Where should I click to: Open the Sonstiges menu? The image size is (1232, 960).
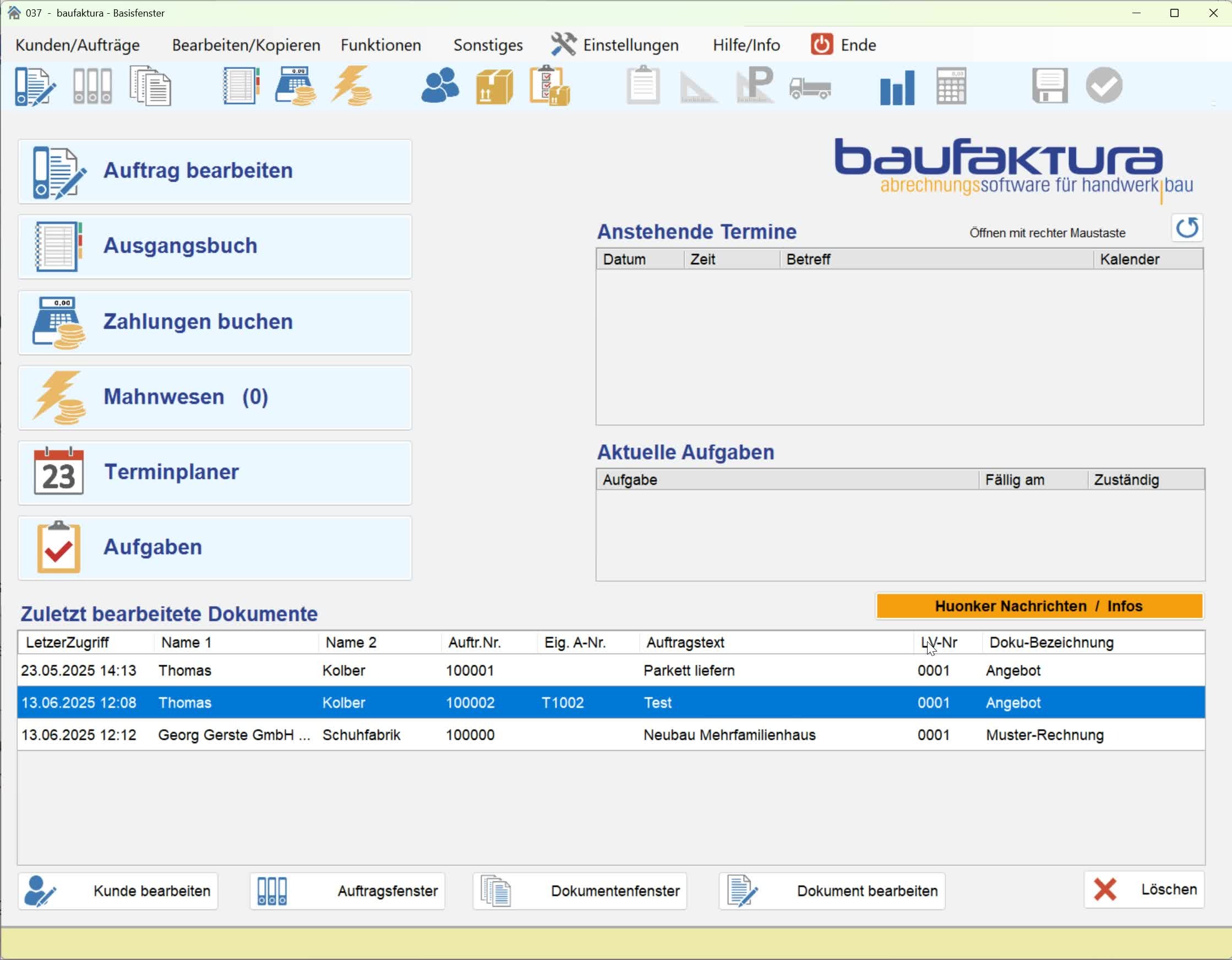pos(488,45)
